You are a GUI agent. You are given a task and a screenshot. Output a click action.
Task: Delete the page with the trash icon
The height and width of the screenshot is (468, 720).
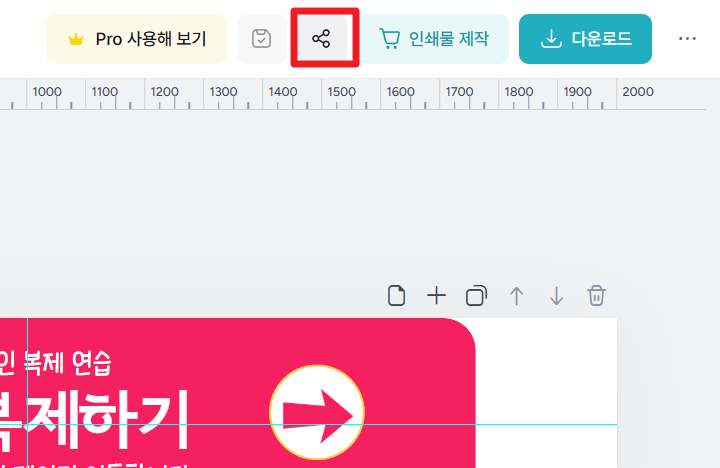pyautogui.click(x=596, y=296)
